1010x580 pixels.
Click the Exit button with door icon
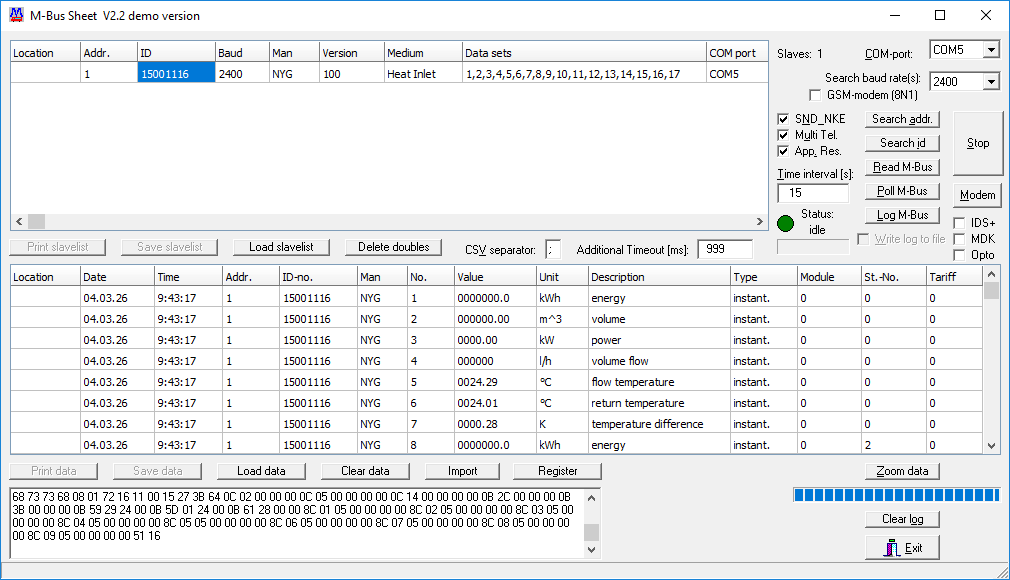(x=902, y=548)
